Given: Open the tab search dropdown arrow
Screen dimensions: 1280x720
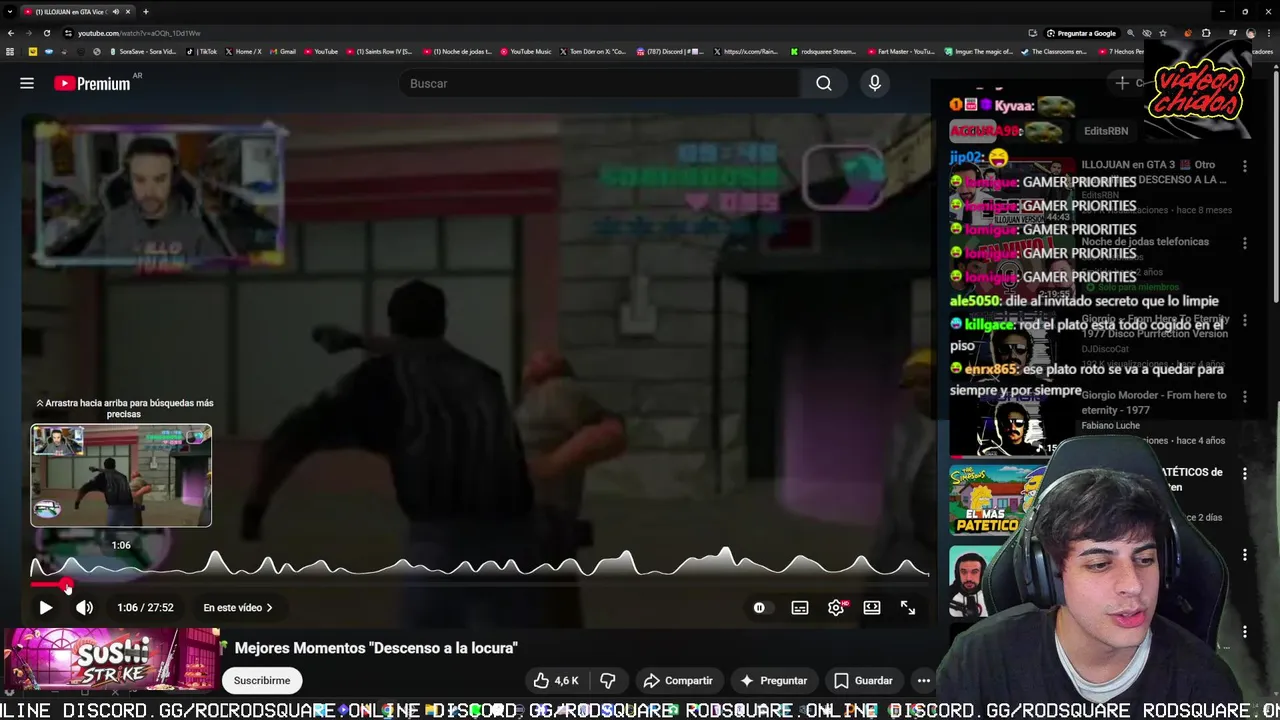Looking at the screenshot, I should pos(9,11).
